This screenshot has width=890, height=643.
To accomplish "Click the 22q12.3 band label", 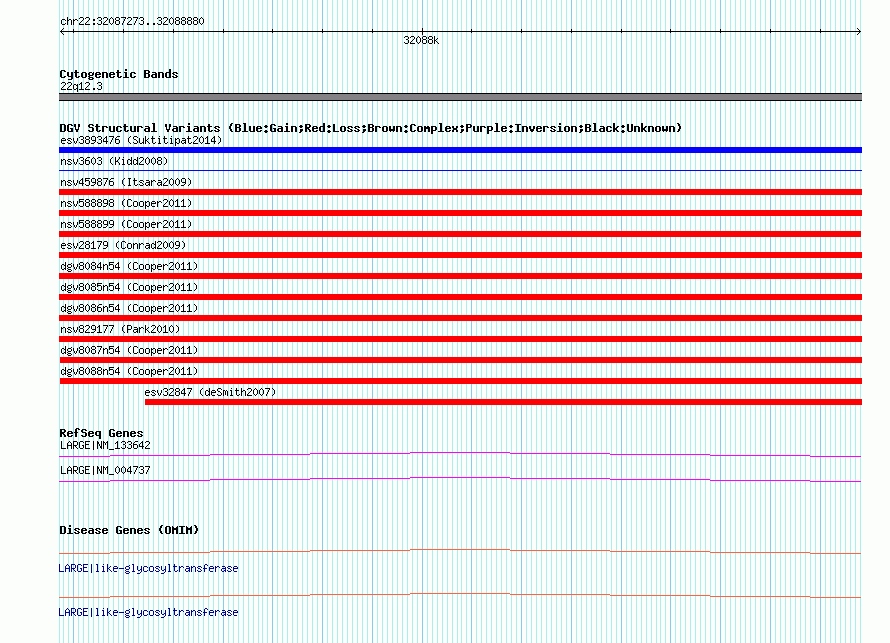I will pyautogui.click(x=81, y=86).
